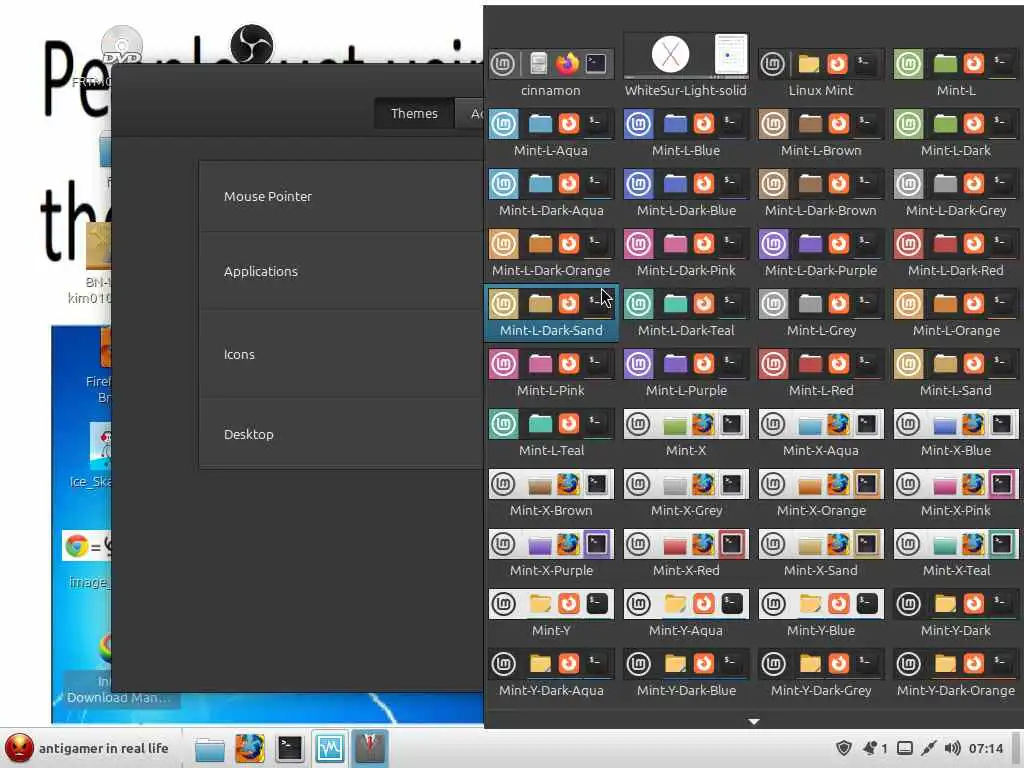Pick Mint-L-Dark-Brown theme
This screenshot has width=1024, height=768.
[x=821, y=184]
